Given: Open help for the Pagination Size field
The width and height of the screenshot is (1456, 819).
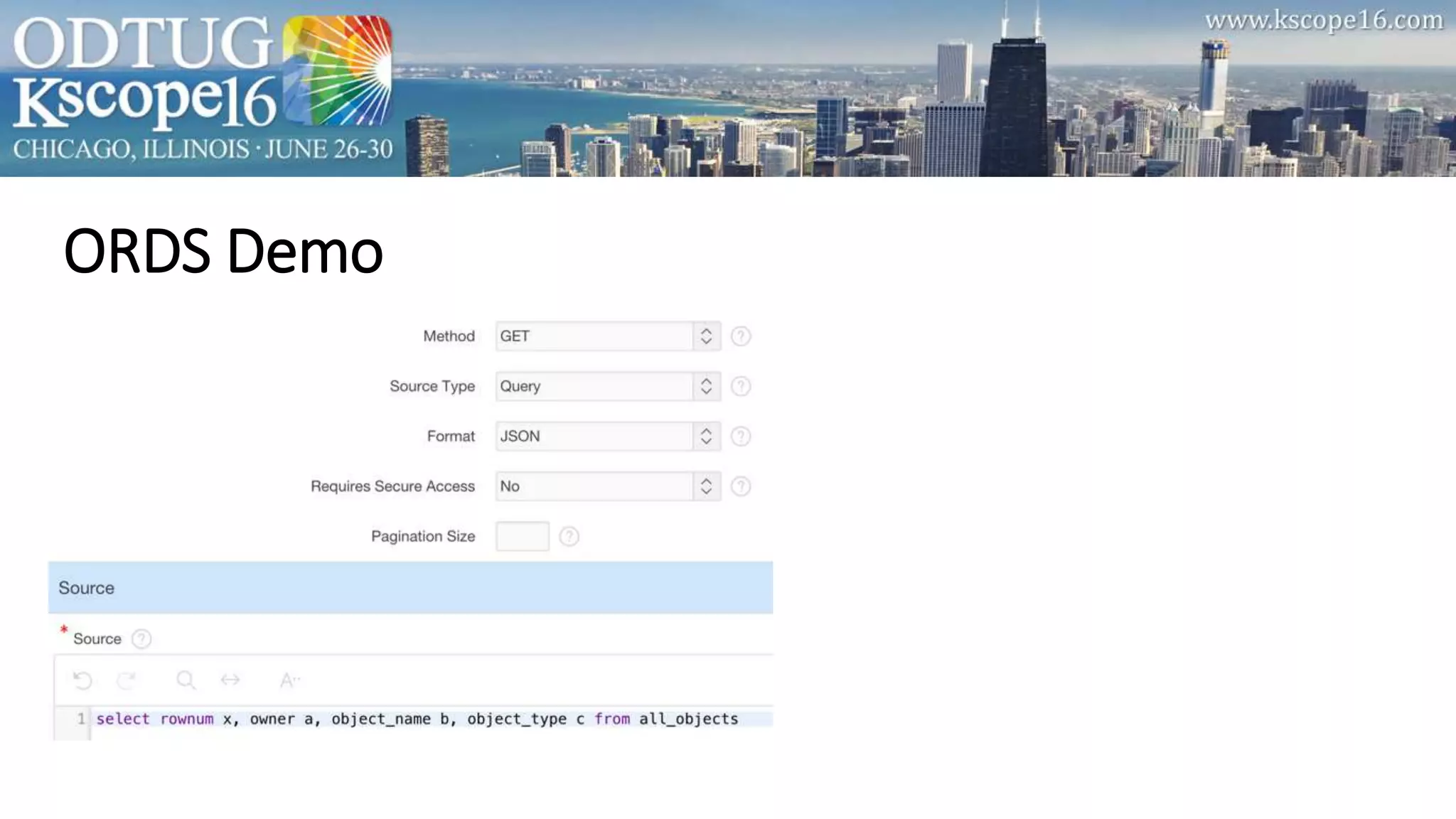Looking at the screenshot, I should pos(569,537).
